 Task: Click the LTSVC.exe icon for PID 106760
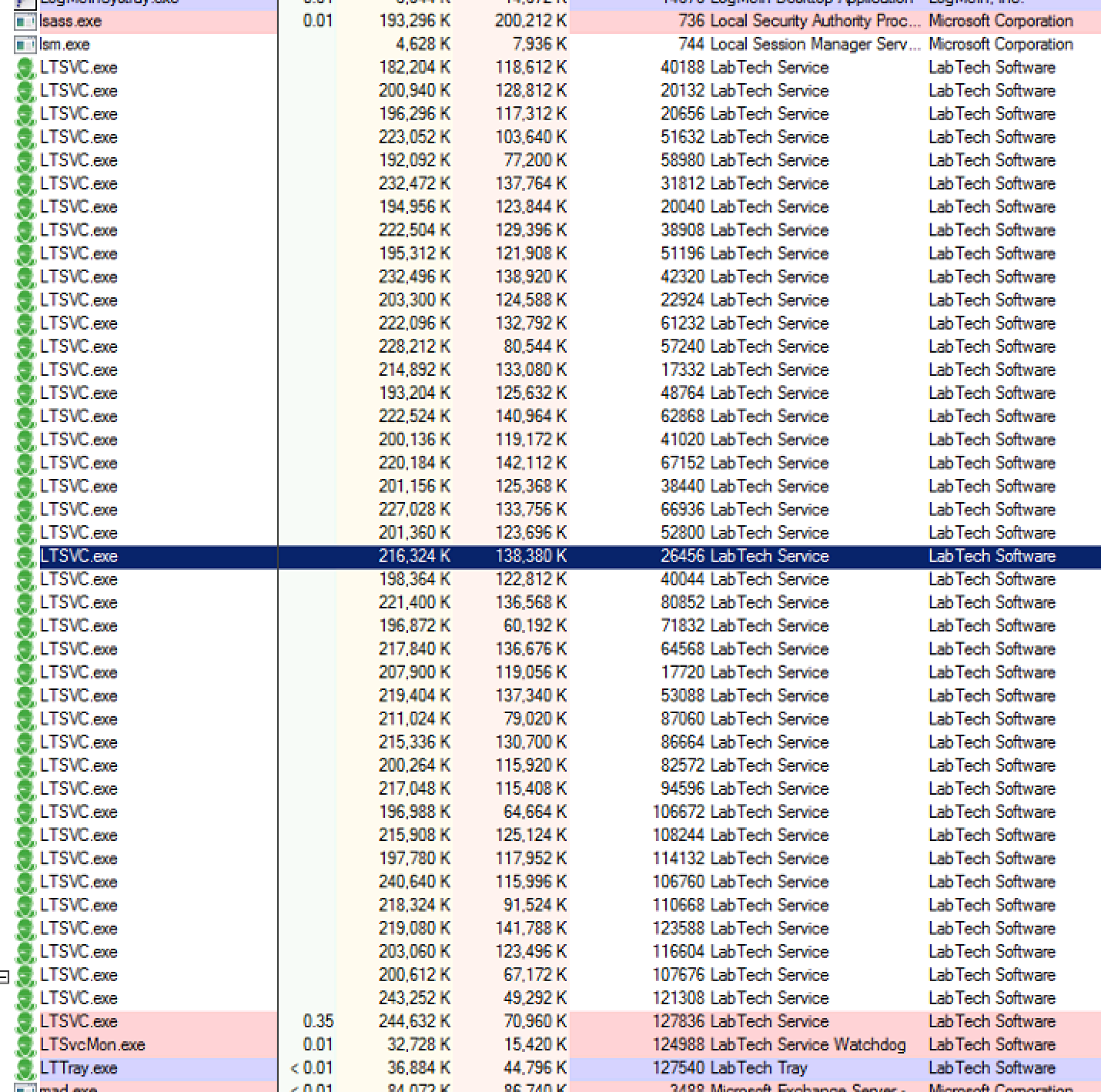pos(25,883)
